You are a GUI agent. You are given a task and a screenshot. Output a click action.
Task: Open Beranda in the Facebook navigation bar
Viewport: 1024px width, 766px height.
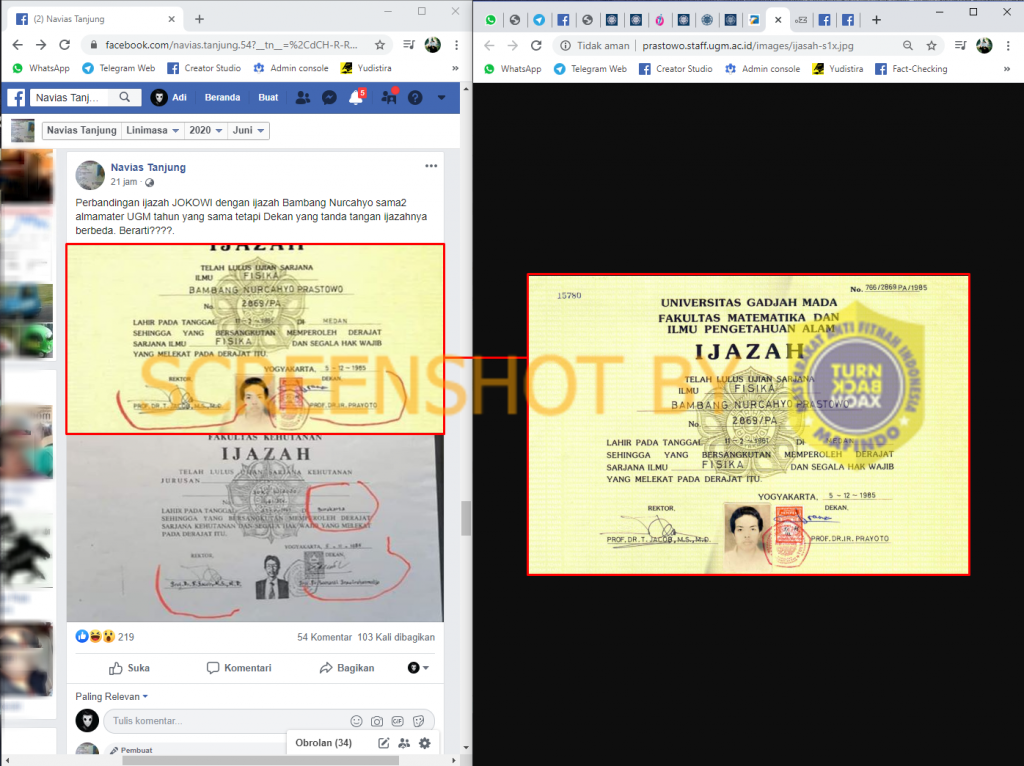pyautogui.click(x=222, y=97)
